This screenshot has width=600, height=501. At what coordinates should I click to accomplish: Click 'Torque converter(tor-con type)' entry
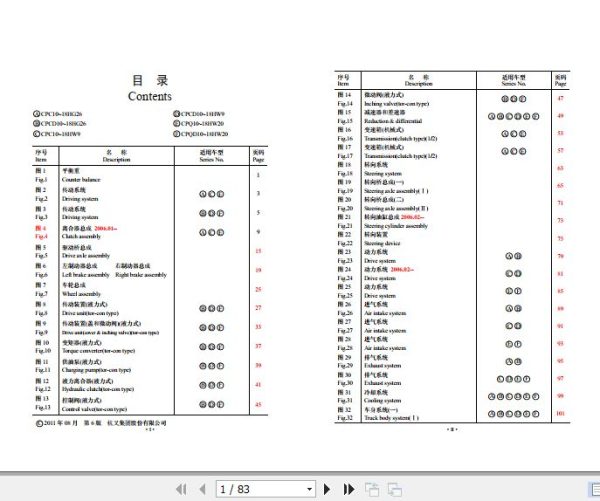(x=98, y=351)
